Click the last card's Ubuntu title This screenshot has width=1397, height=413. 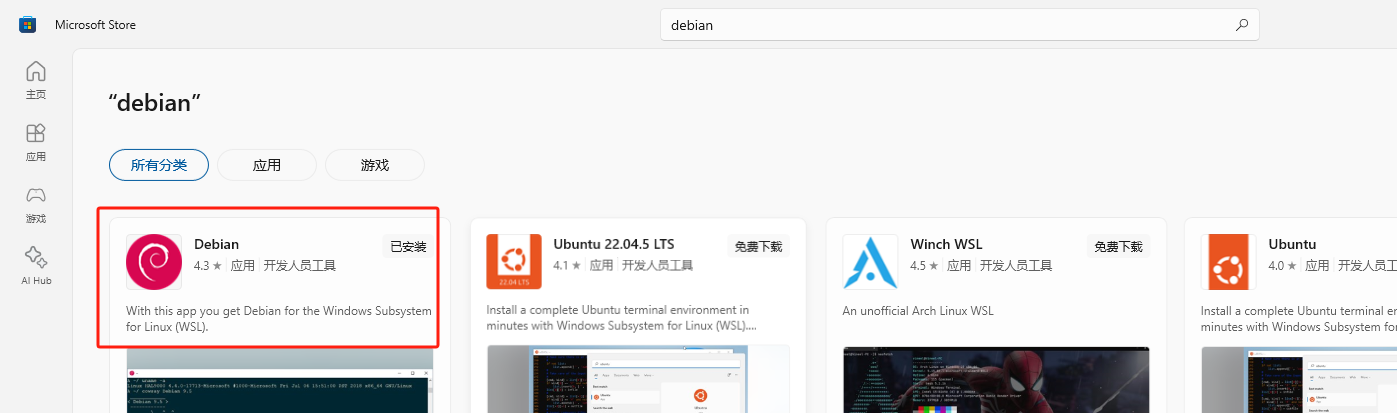tap(1292, 244)
